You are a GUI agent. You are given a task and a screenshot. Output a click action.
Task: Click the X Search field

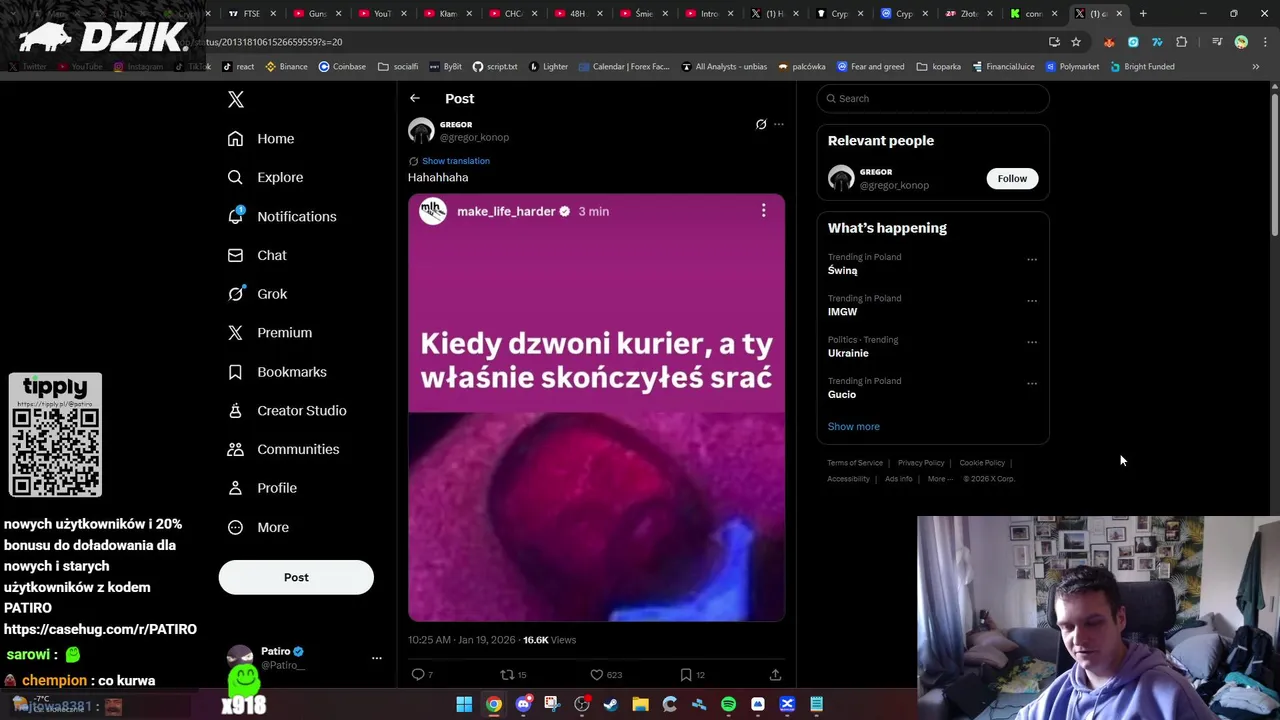pos(933,98)
